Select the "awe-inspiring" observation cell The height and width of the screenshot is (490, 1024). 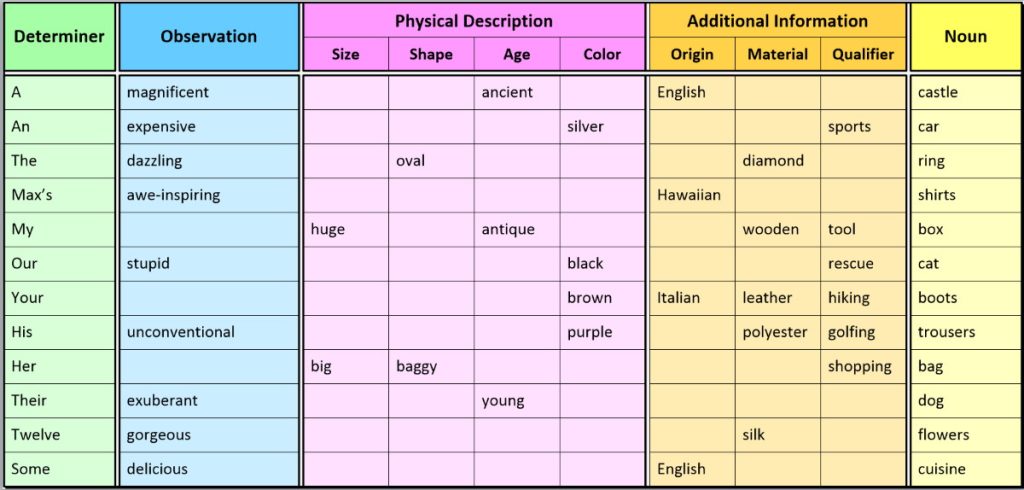click(x=208, y=195)
